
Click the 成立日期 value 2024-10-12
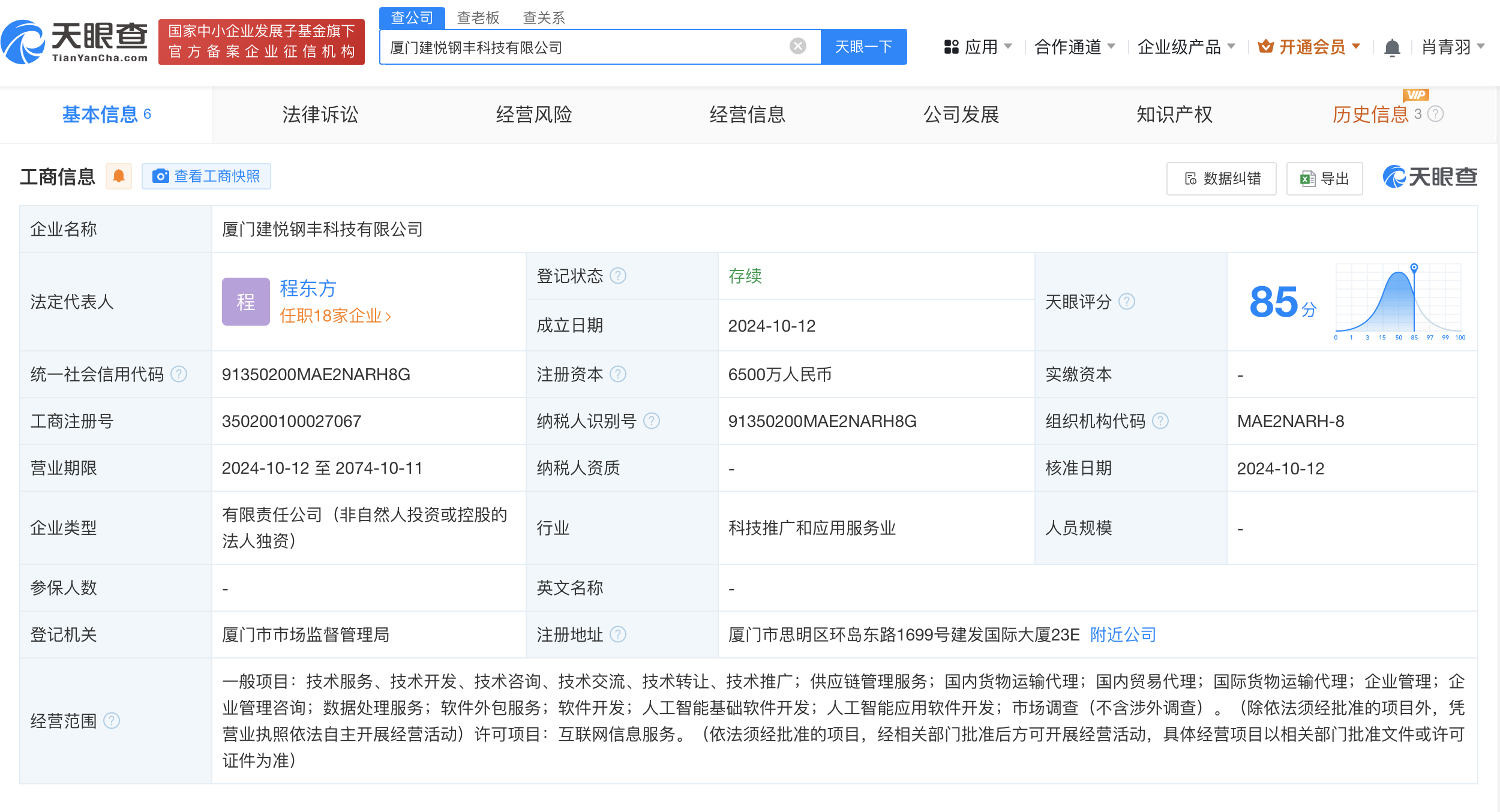pos(772,326)
